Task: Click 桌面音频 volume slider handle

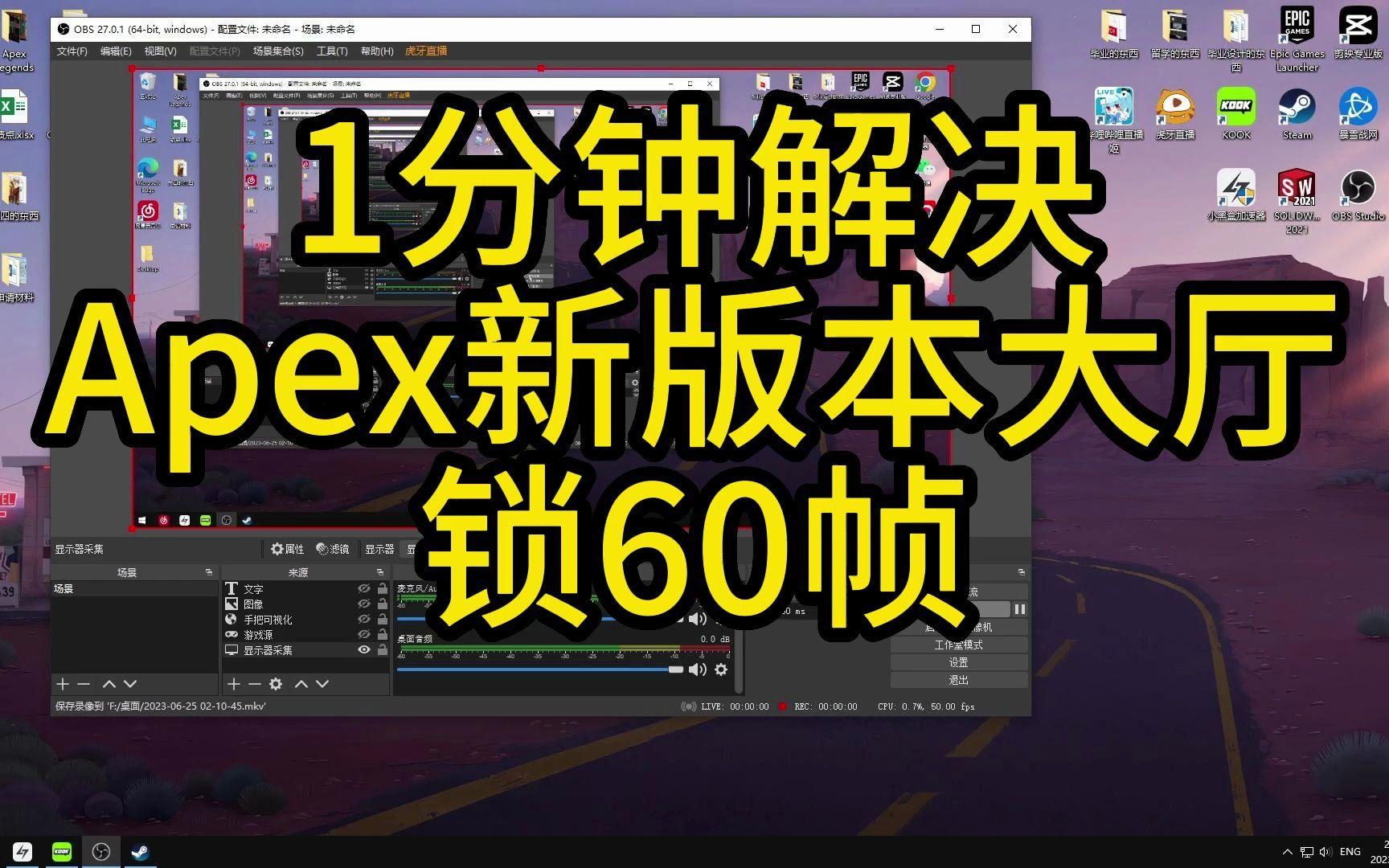Action: (676, 669)
